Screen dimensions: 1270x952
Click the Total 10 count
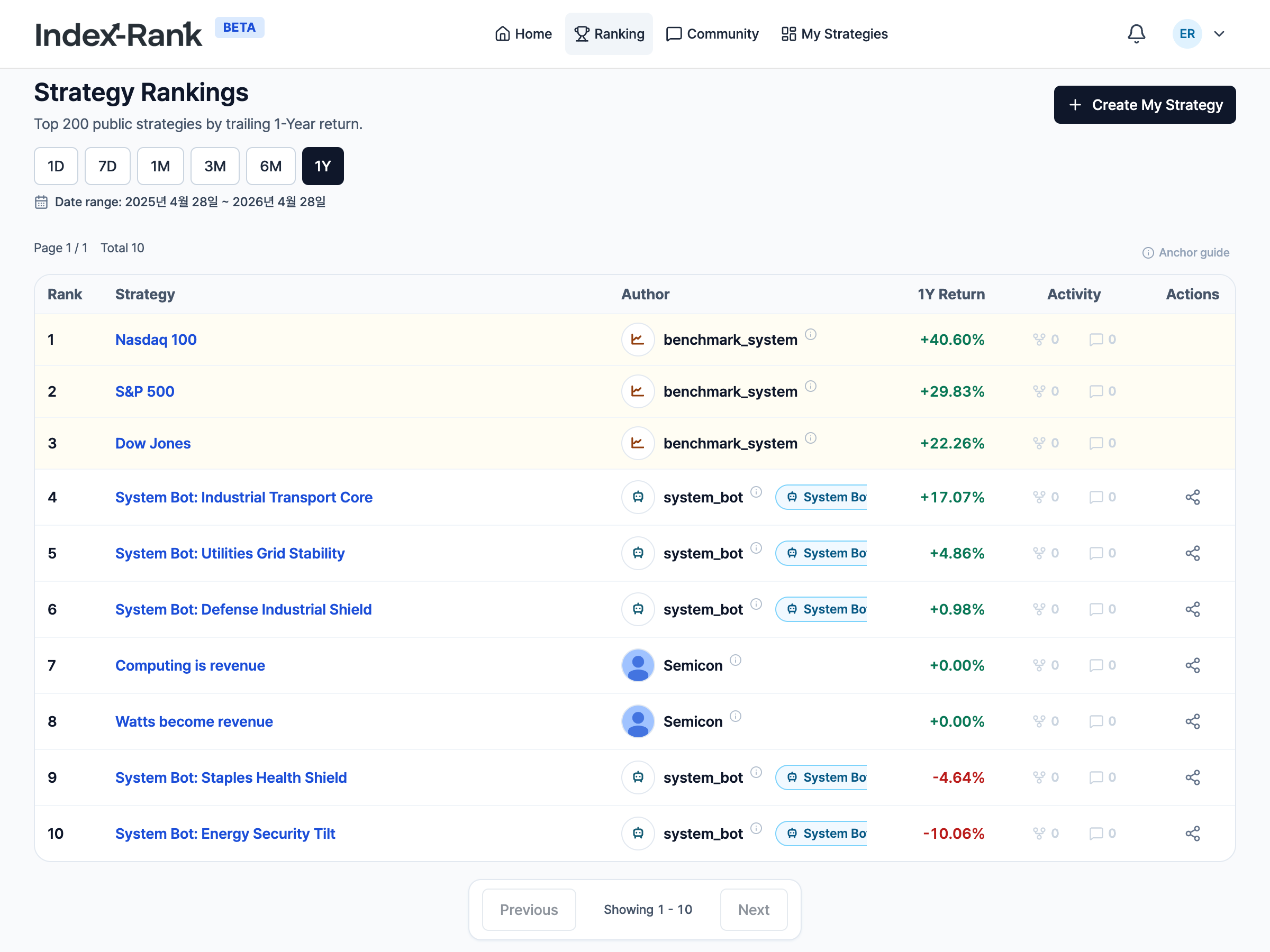(122, 248)
